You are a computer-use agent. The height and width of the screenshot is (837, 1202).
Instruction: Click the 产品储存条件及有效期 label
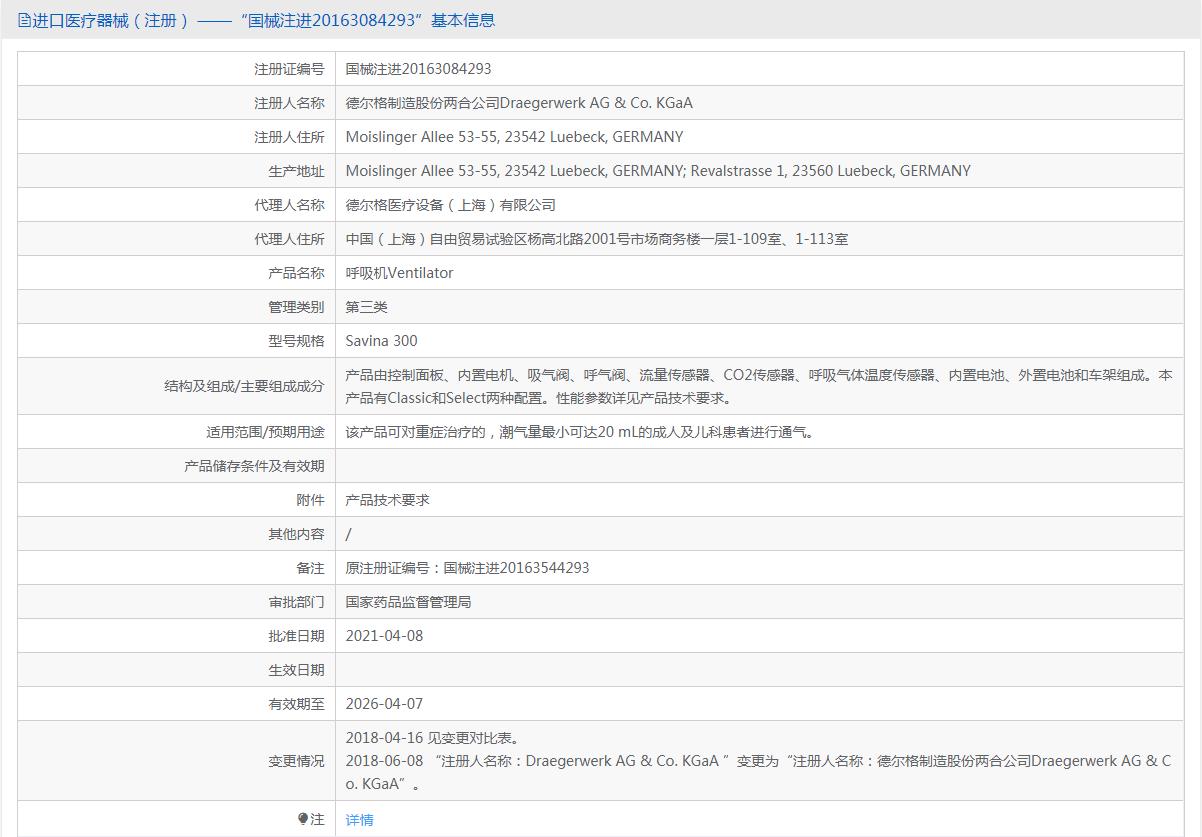255,466
